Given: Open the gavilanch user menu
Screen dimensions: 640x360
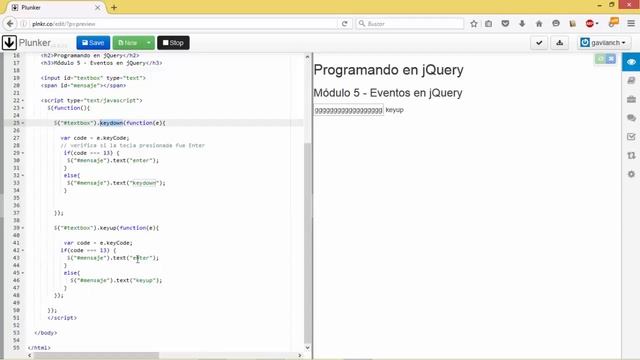Looking at the screenshot, I should pos(604,43).
